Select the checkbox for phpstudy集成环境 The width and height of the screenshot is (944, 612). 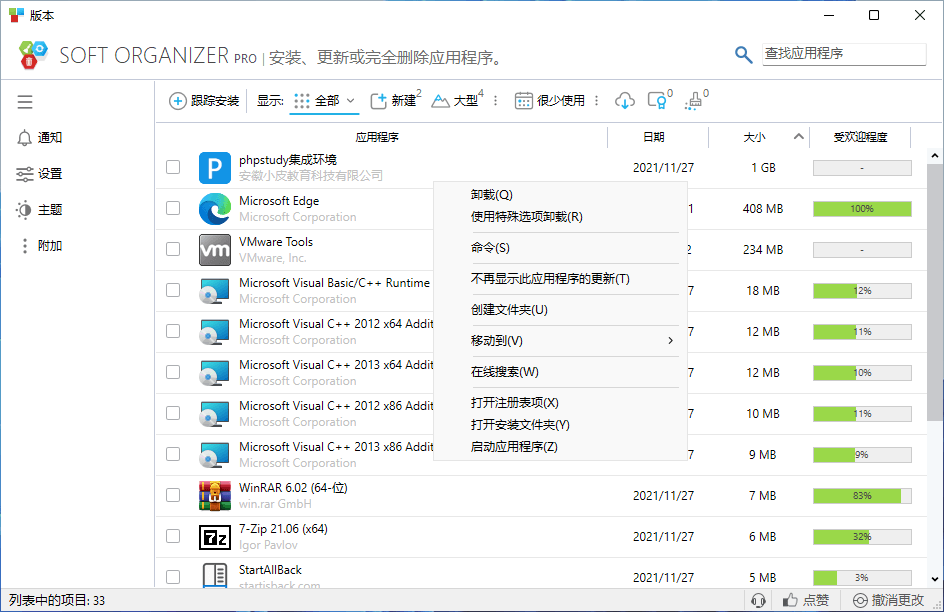172,167
